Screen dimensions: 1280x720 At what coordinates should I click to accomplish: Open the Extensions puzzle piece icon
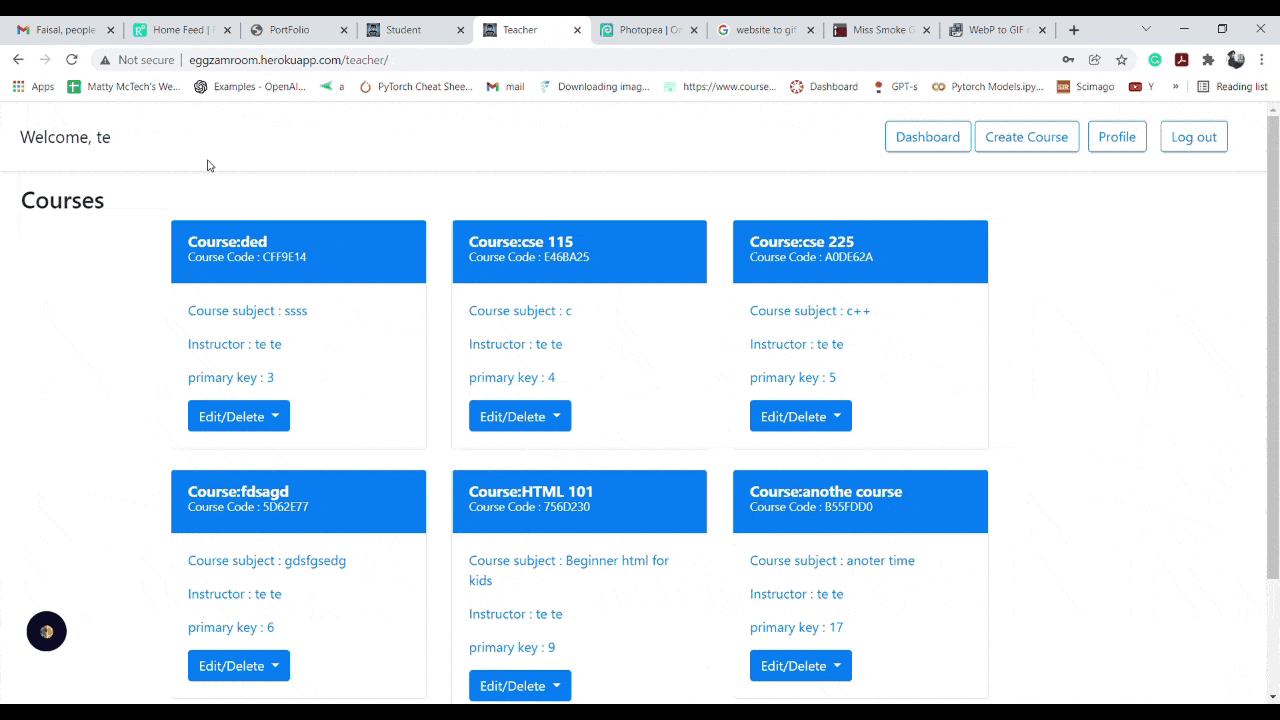(x=1208, y=60)
